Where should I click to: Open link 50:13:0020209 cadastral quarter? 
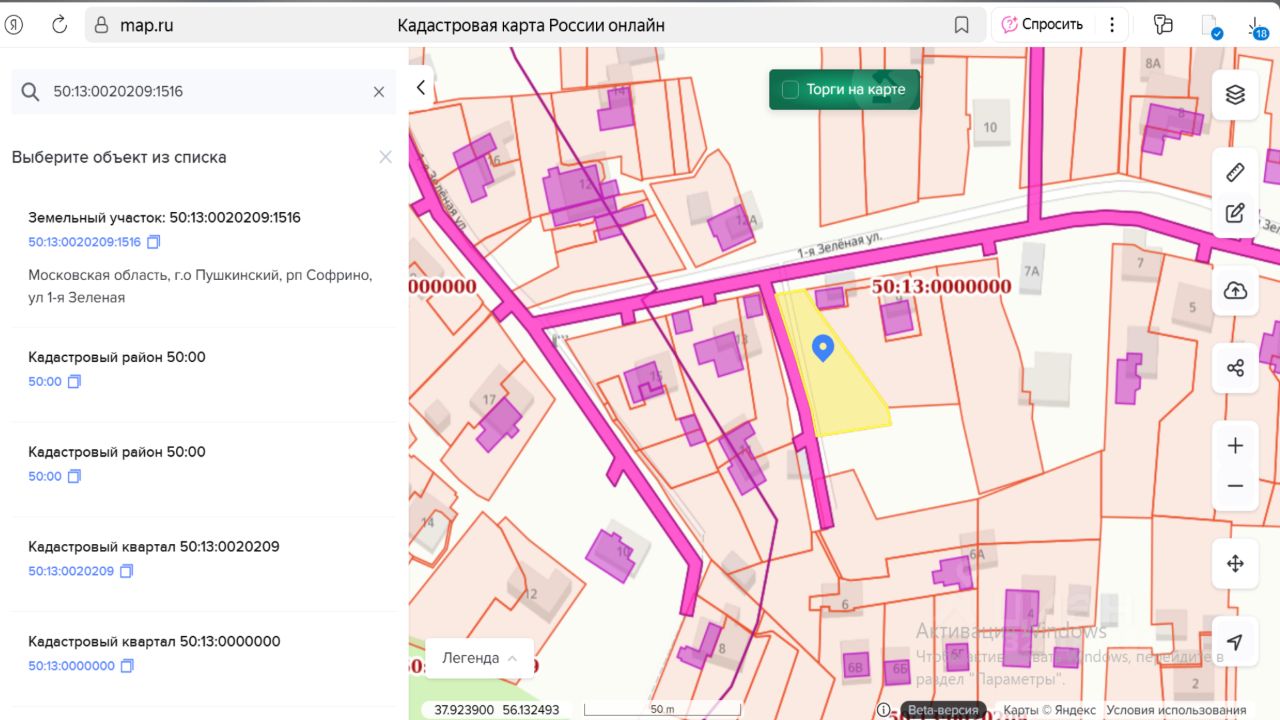pyautogui.click(x=71, y=571)
